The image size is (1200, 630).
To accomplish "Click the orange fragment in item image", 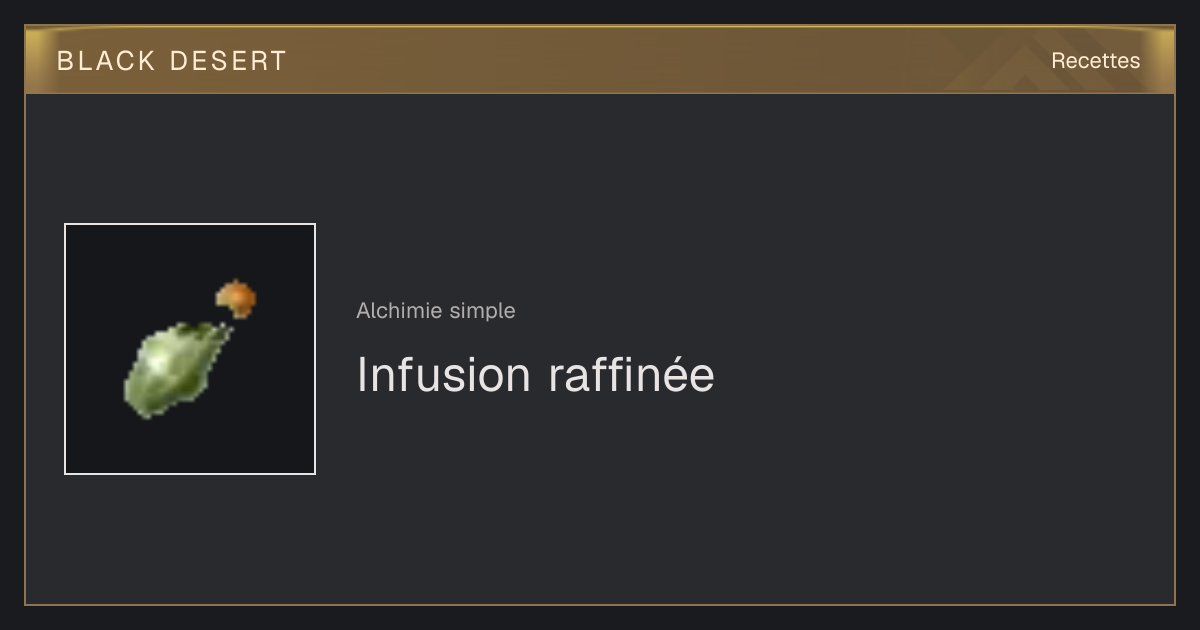I will 236,298.
